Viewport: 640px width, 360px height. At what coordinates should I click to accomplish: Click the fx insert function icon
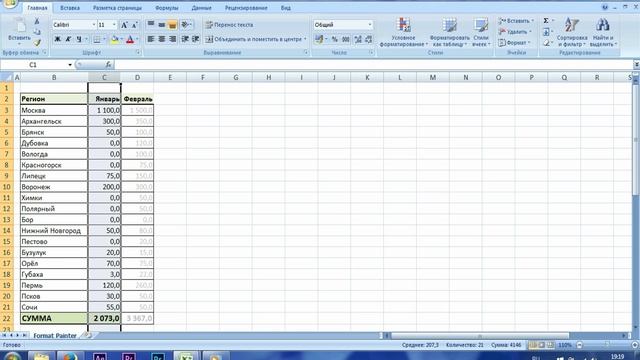click(x=108, y=64)
